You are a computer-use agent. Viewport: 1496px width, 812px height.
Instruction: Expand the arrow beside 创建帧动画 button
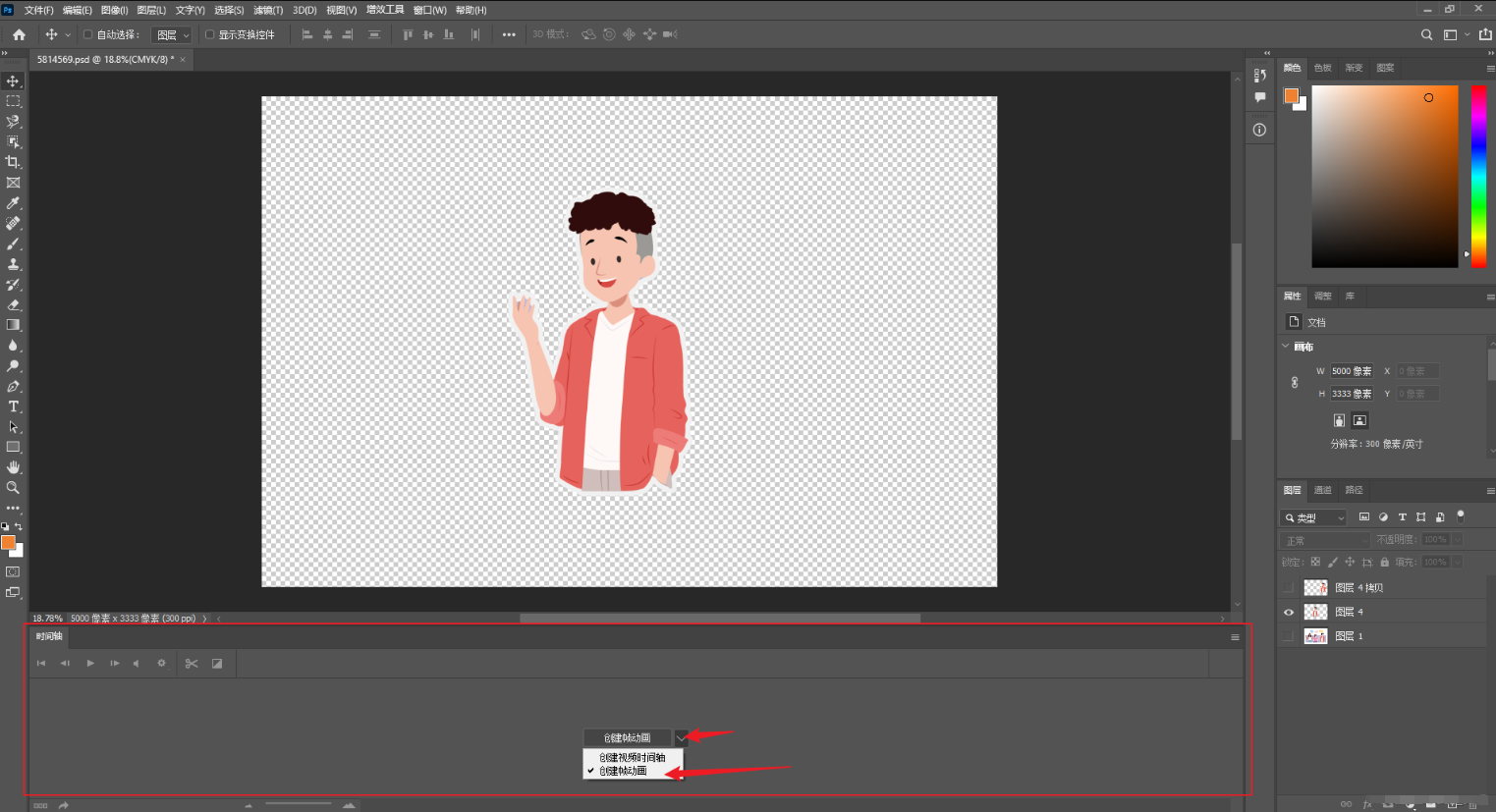(x=681, y=737)
